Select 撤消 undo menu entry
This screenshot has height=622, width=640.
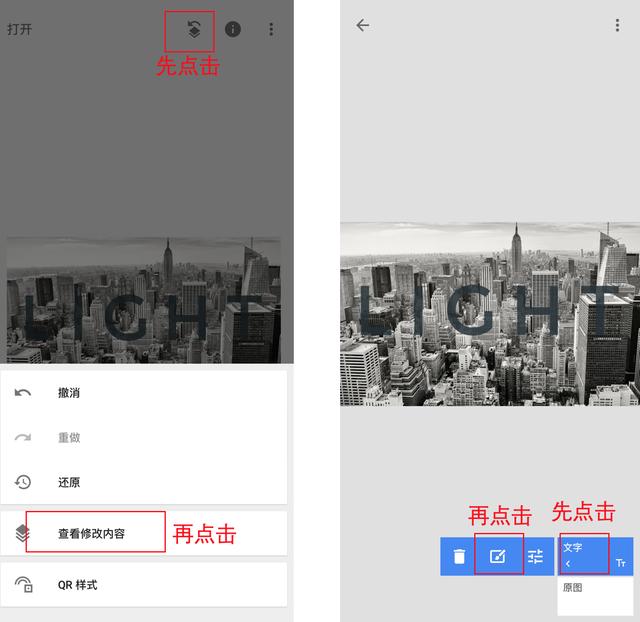click(x=143, y=393)
